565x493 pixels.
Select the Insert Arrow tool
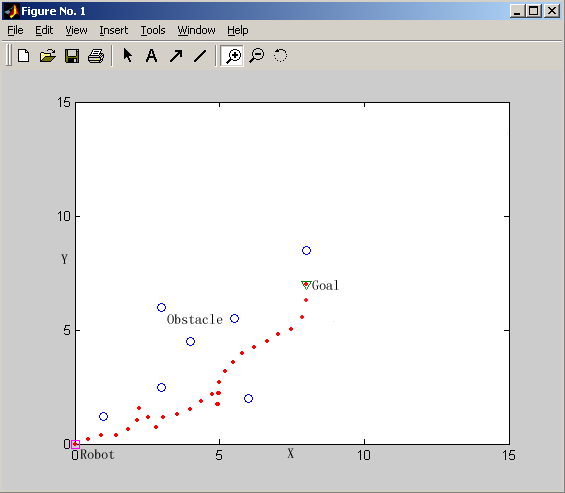point(176,56)
